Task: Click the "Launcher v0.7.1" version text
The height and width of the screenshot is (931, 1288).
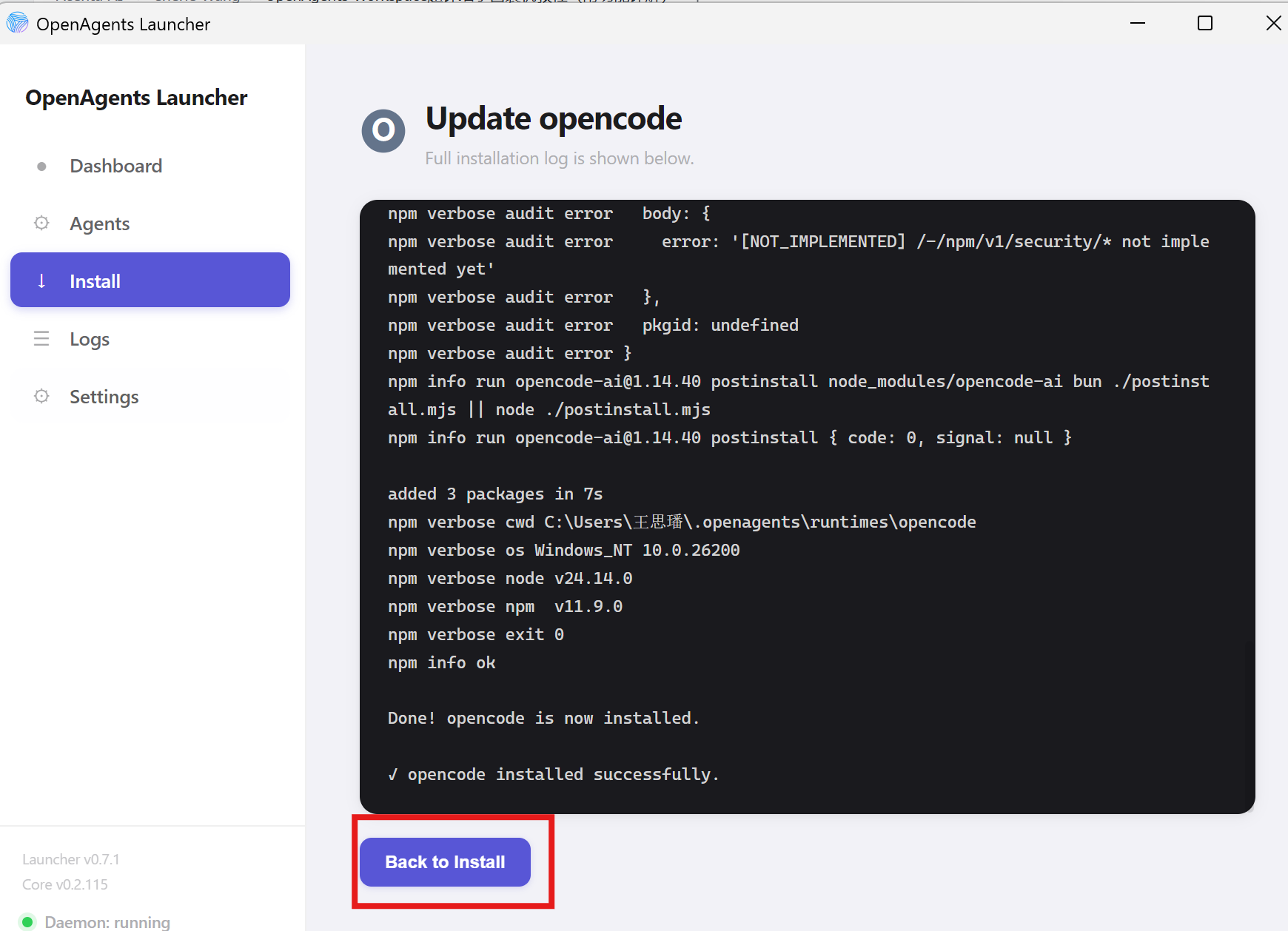Action: [71, 859]
